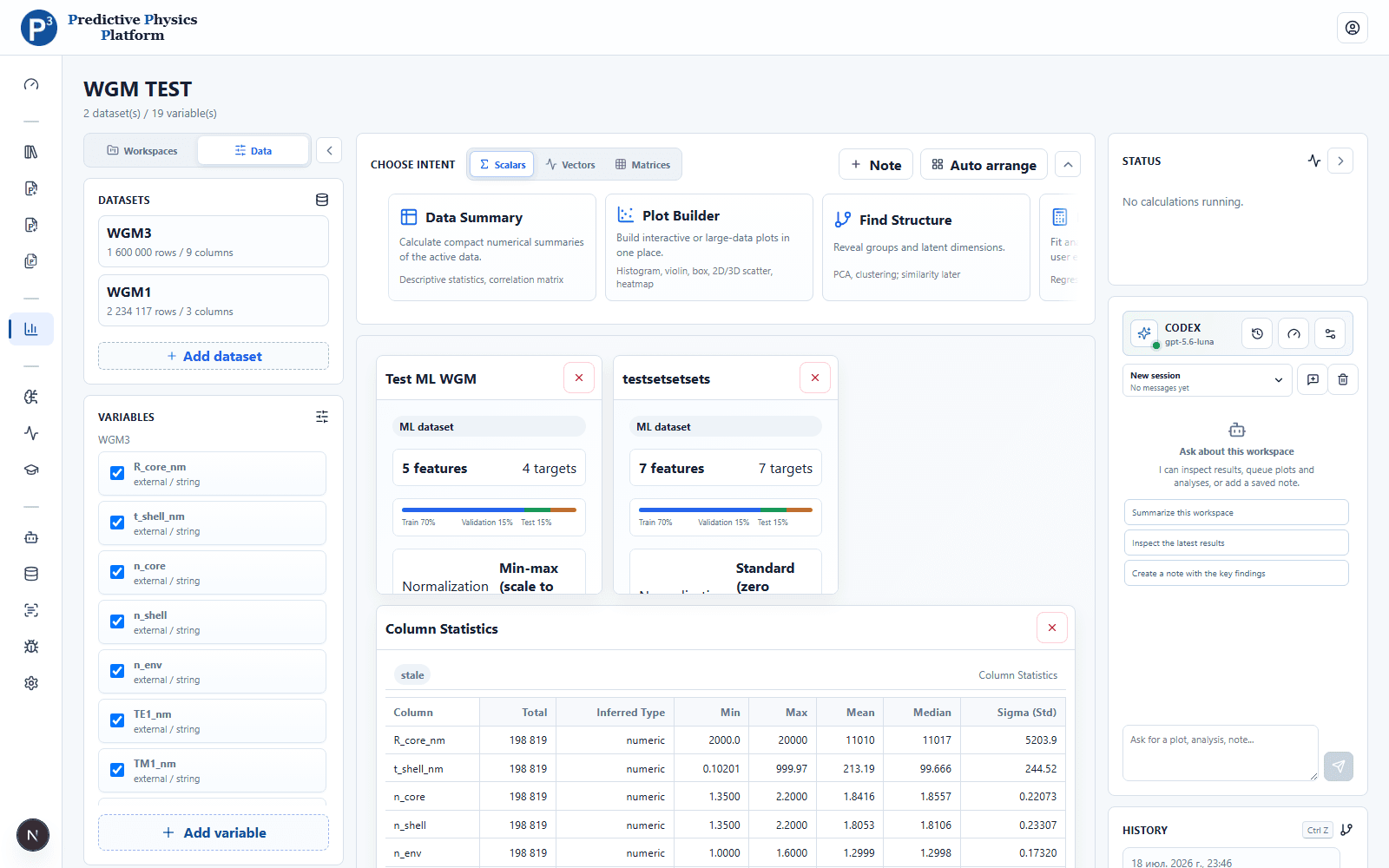Add a Note to the workspace

click(876, 165)
